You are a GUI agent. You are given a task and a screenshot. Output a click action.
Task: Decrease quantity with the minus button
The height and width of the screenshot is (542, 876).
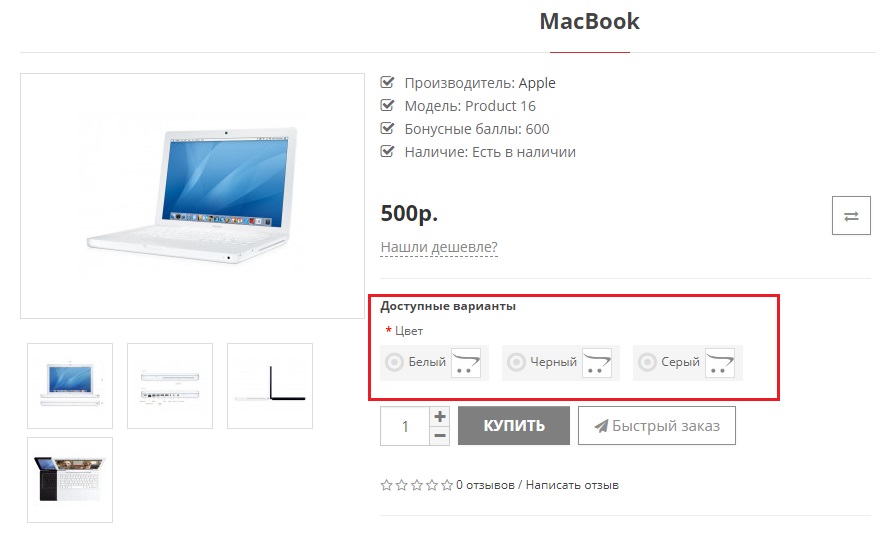pos(440,436)
